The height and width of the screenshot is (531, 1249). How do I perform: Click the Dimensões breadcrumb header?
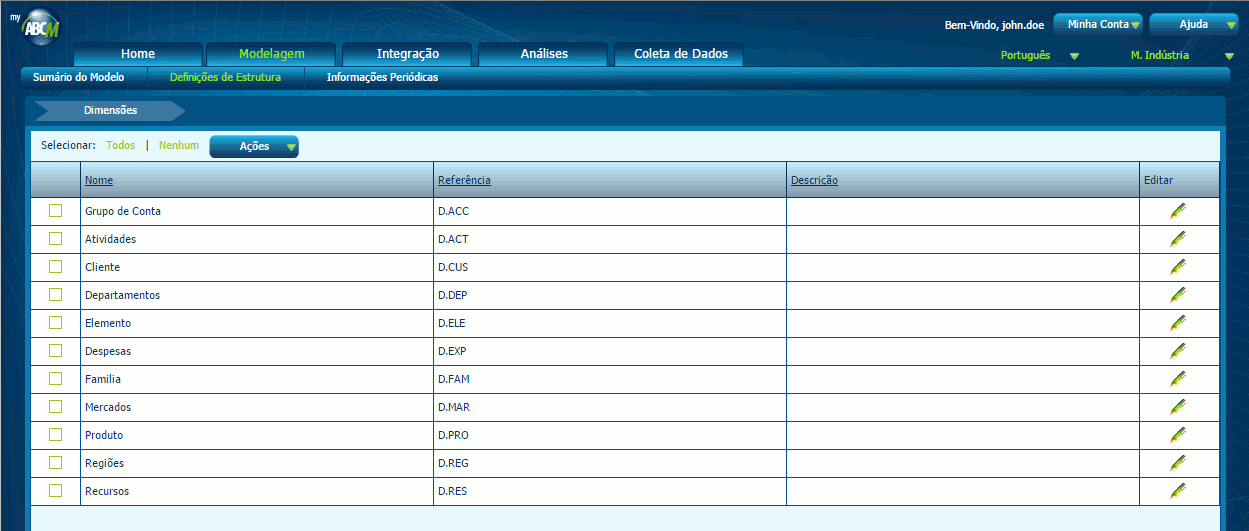point(110,110)
